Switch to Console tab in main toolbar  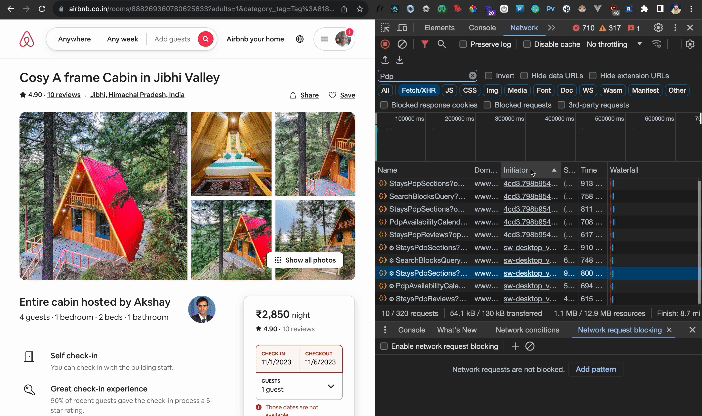click(482, 28)
